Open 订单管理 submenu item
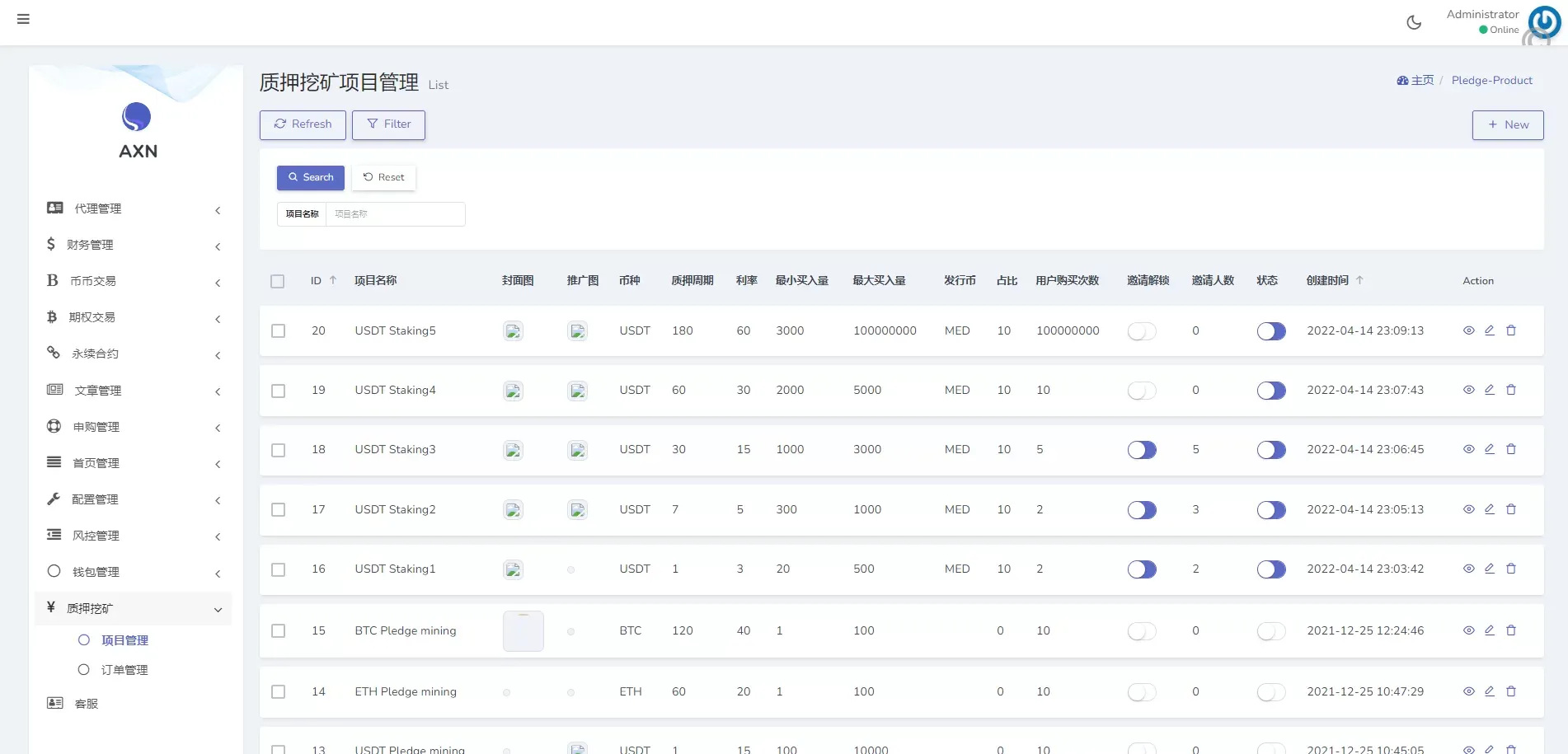 click(124, 670)
